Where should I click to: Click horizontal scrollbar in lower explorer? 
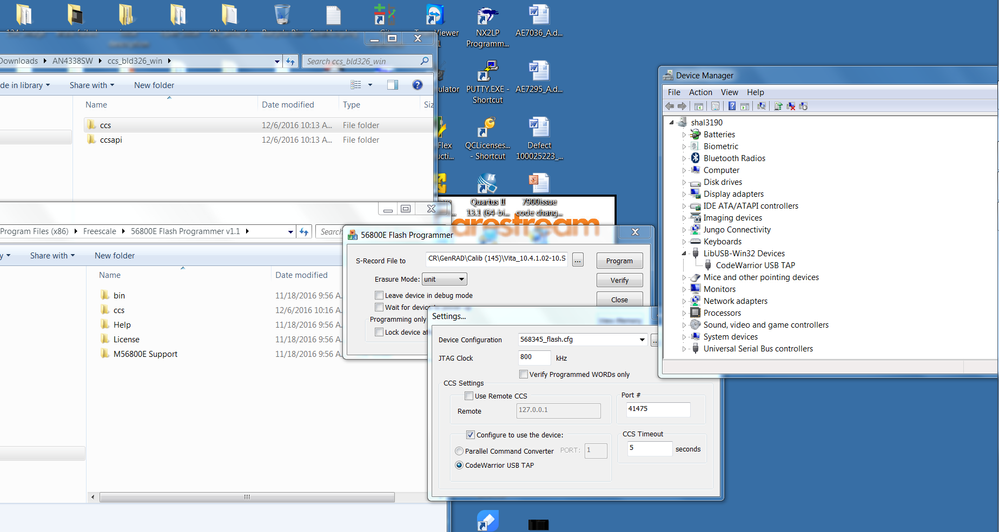coord(246,497)
